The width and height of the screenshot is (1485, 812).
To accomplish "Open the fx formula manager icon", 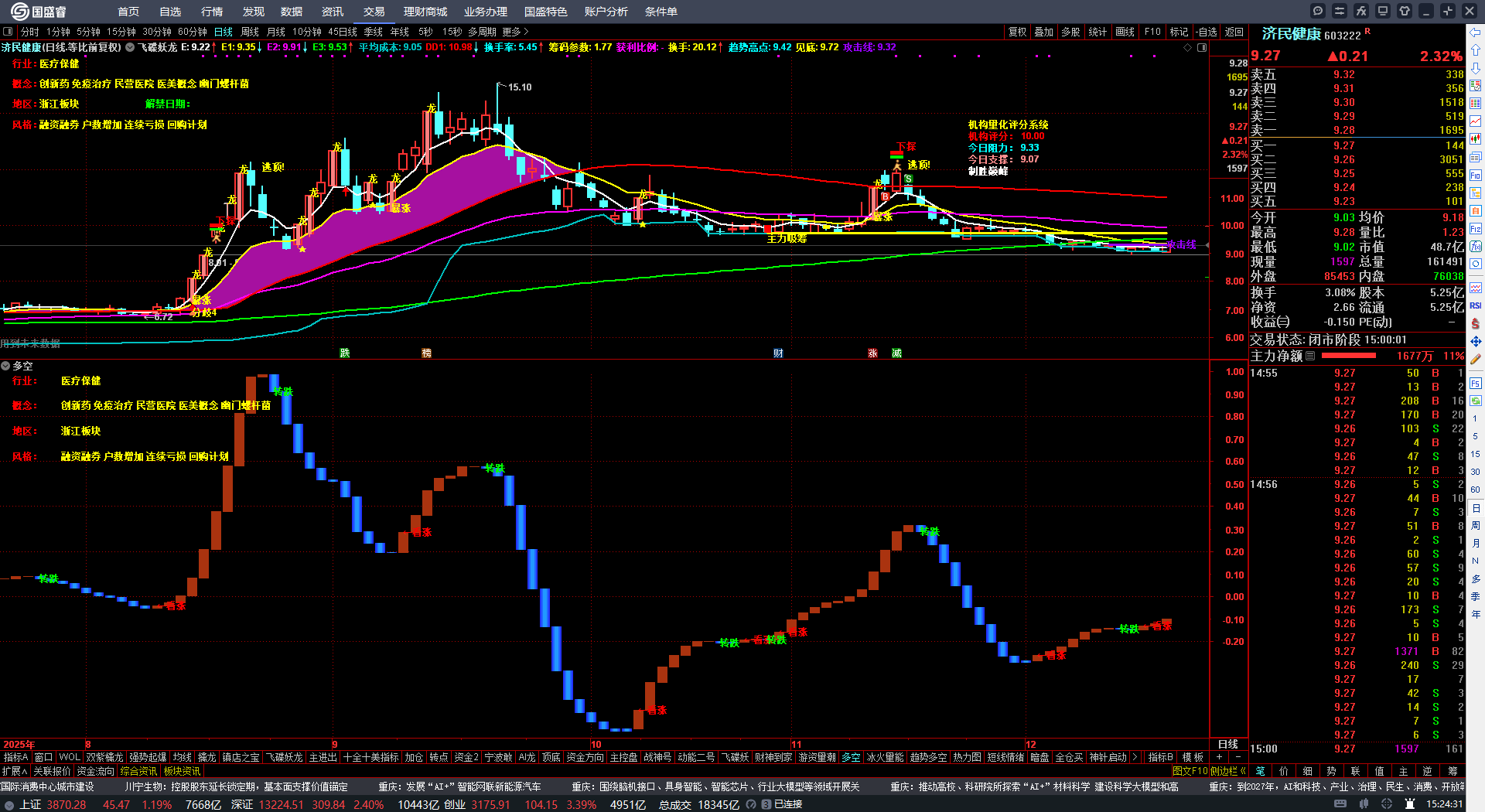I will click(1361, 11).
